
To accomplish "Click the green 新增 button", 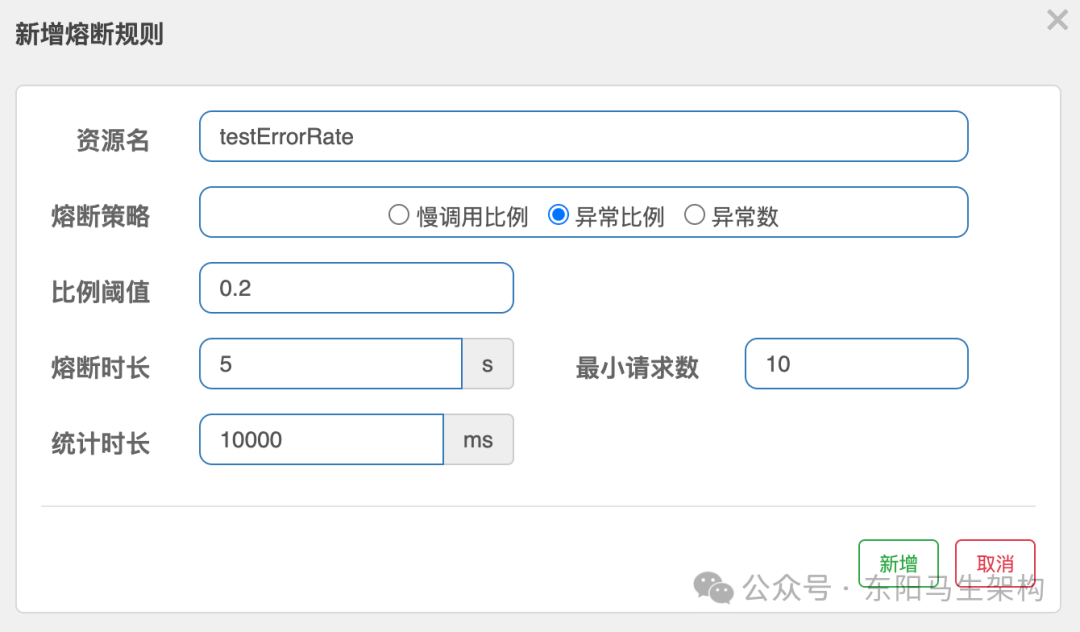I will (x=898, y=563).
